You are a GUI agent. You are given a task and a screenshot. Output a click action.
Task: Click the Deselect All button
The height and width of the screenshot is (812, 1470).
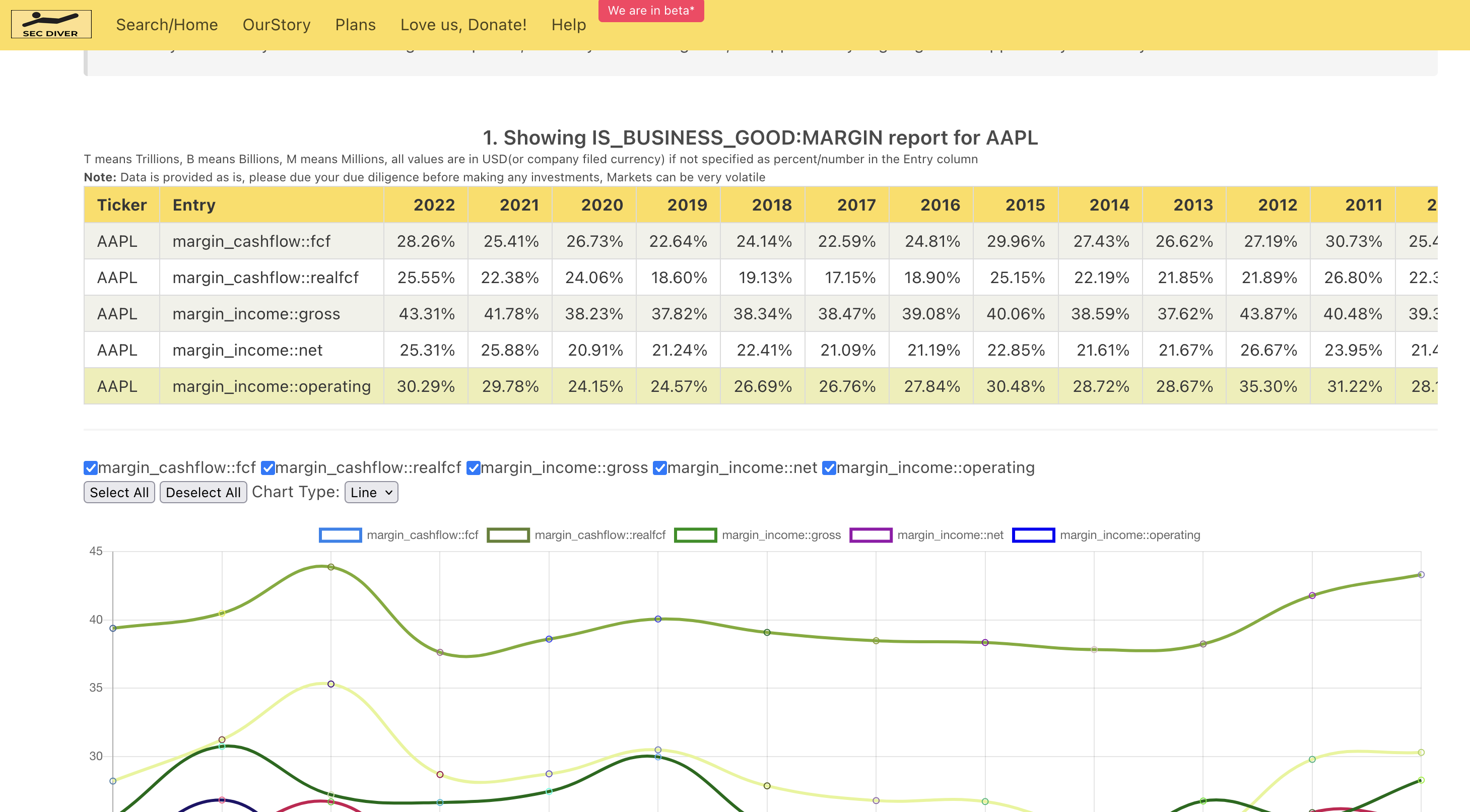pyautogui.click(x=203, y=492)
